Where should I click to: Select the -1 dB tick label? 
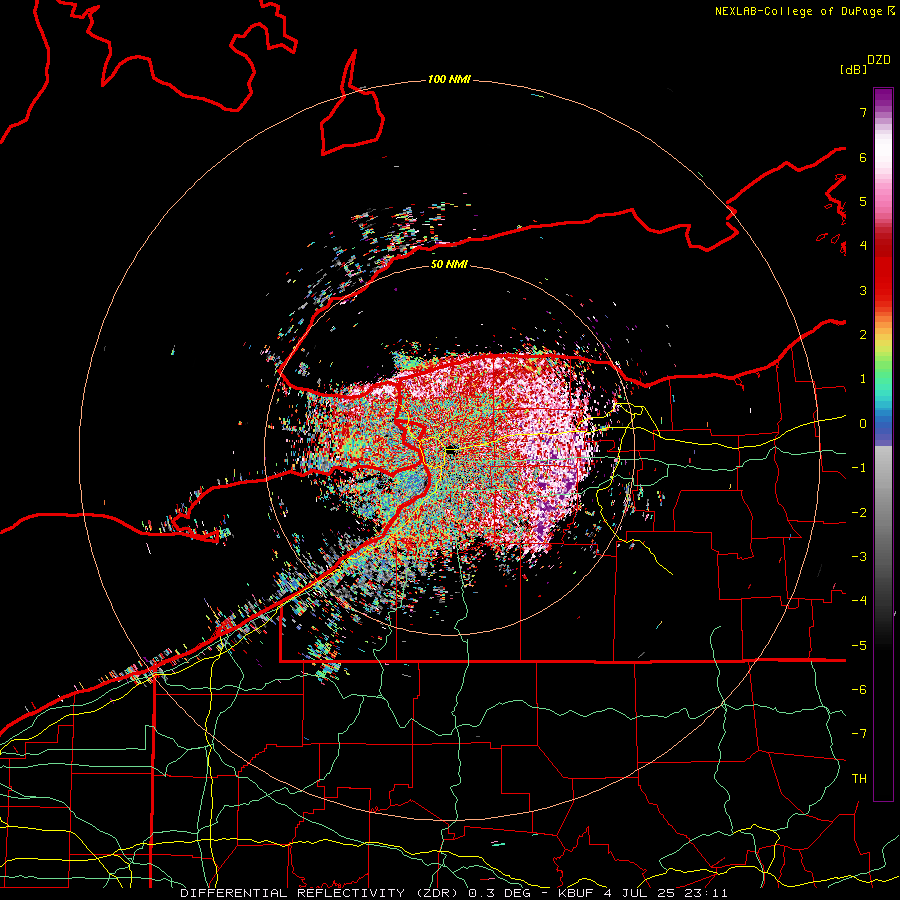859,468
